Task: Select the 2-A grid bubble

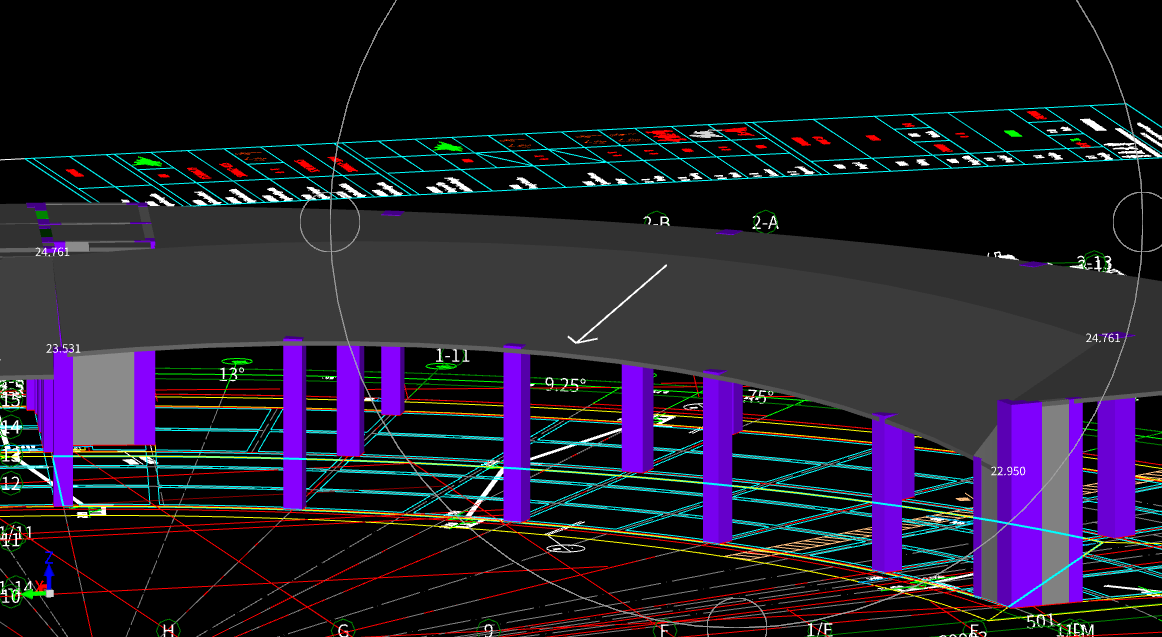Action: (x=765, y=222)
